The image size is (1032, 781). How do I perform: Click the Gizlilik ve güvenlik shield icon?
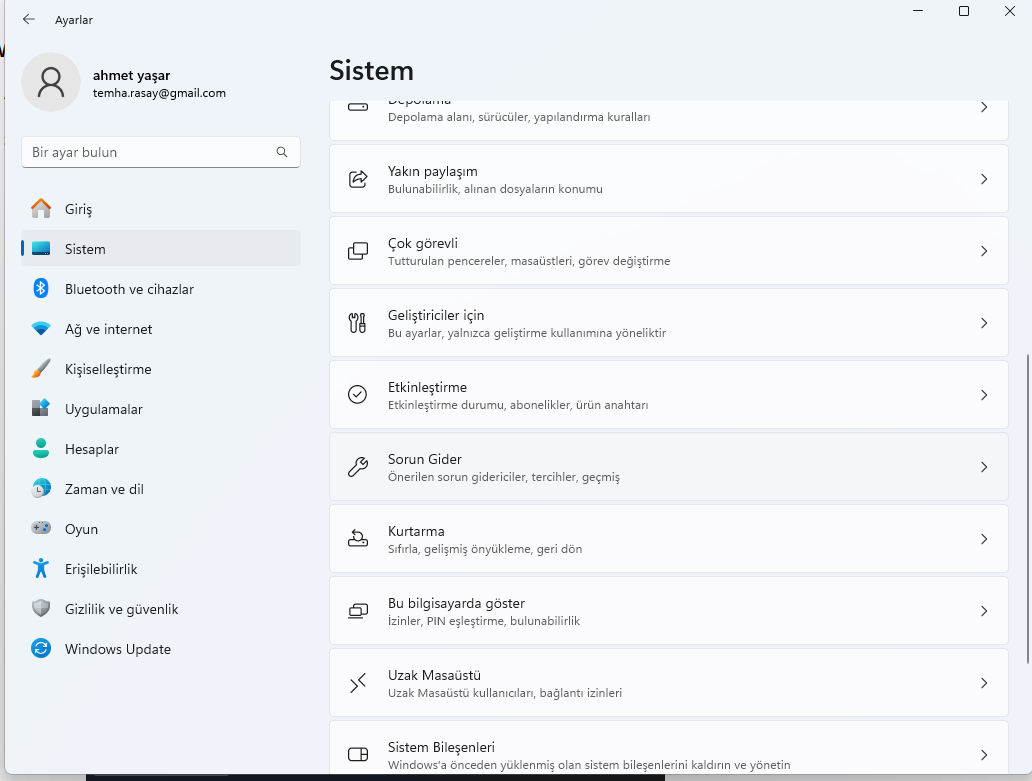pos(41,609)
